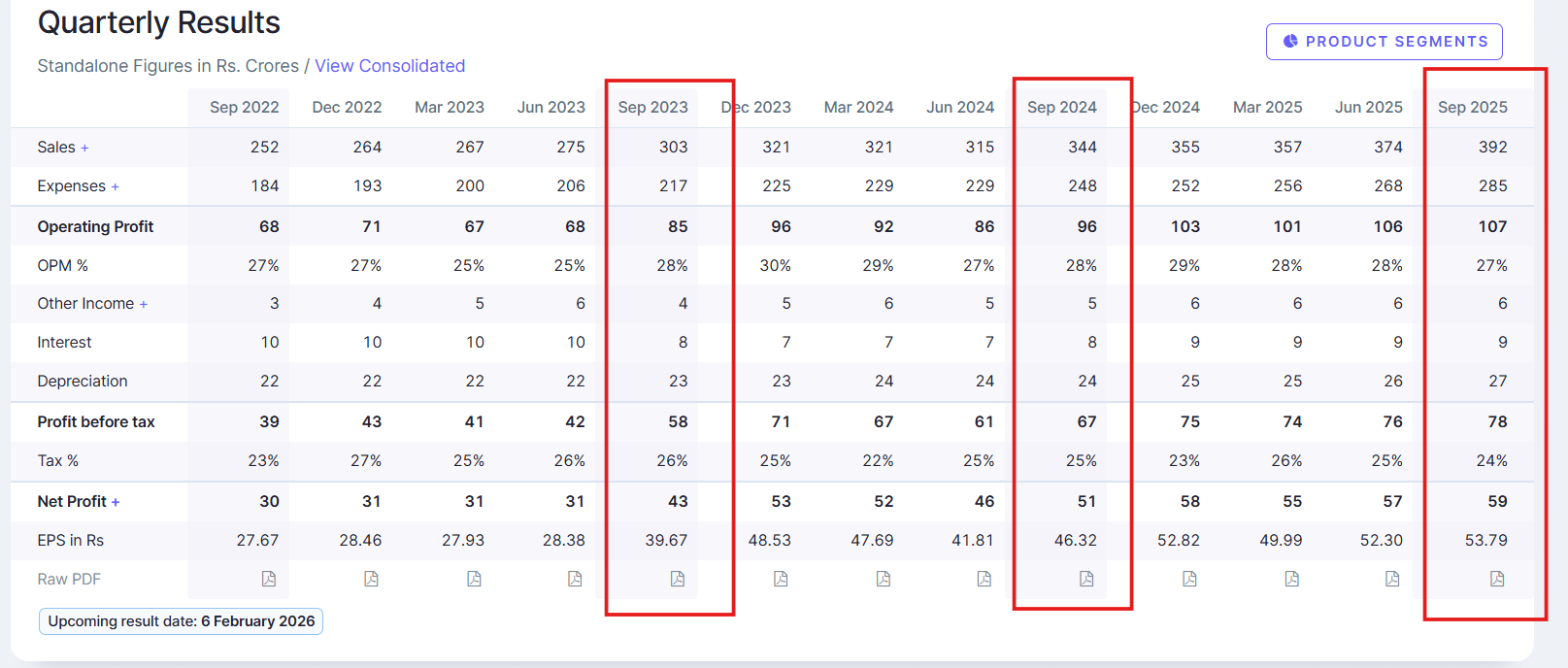
Task: Select the Sep 2025 column header
Action: tap(1472, 107)
